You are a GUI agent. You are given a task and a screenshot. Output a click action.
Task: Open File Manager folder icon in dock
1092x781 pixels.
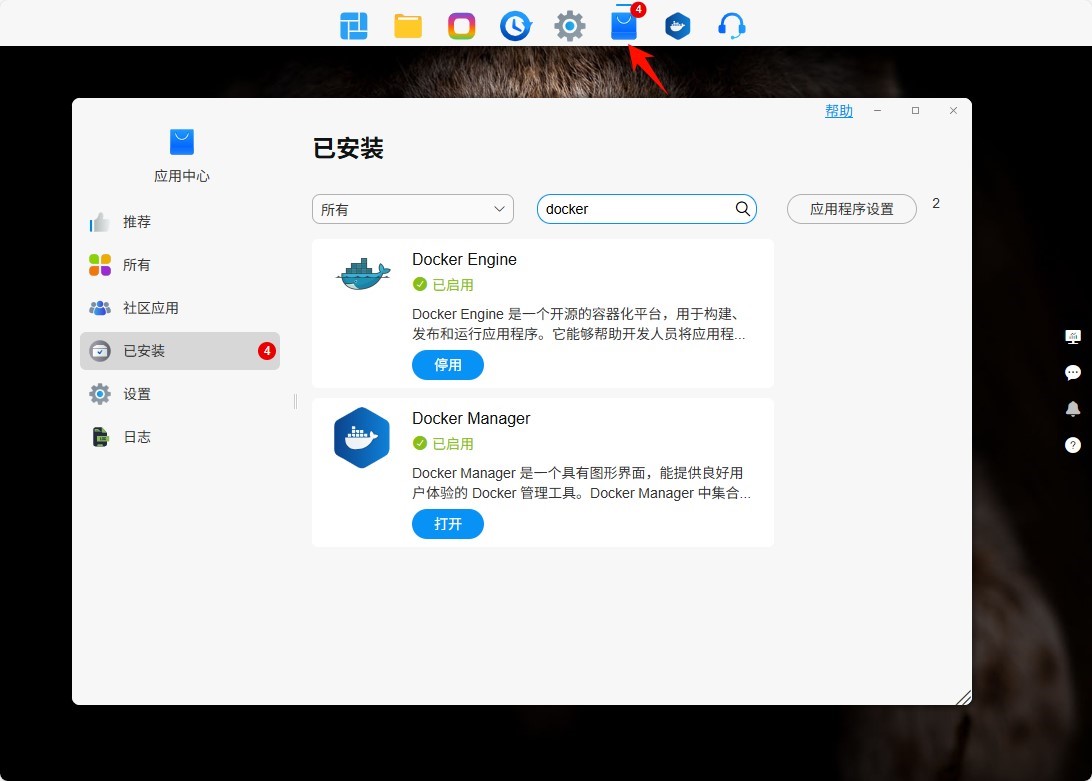coord(408,26)
